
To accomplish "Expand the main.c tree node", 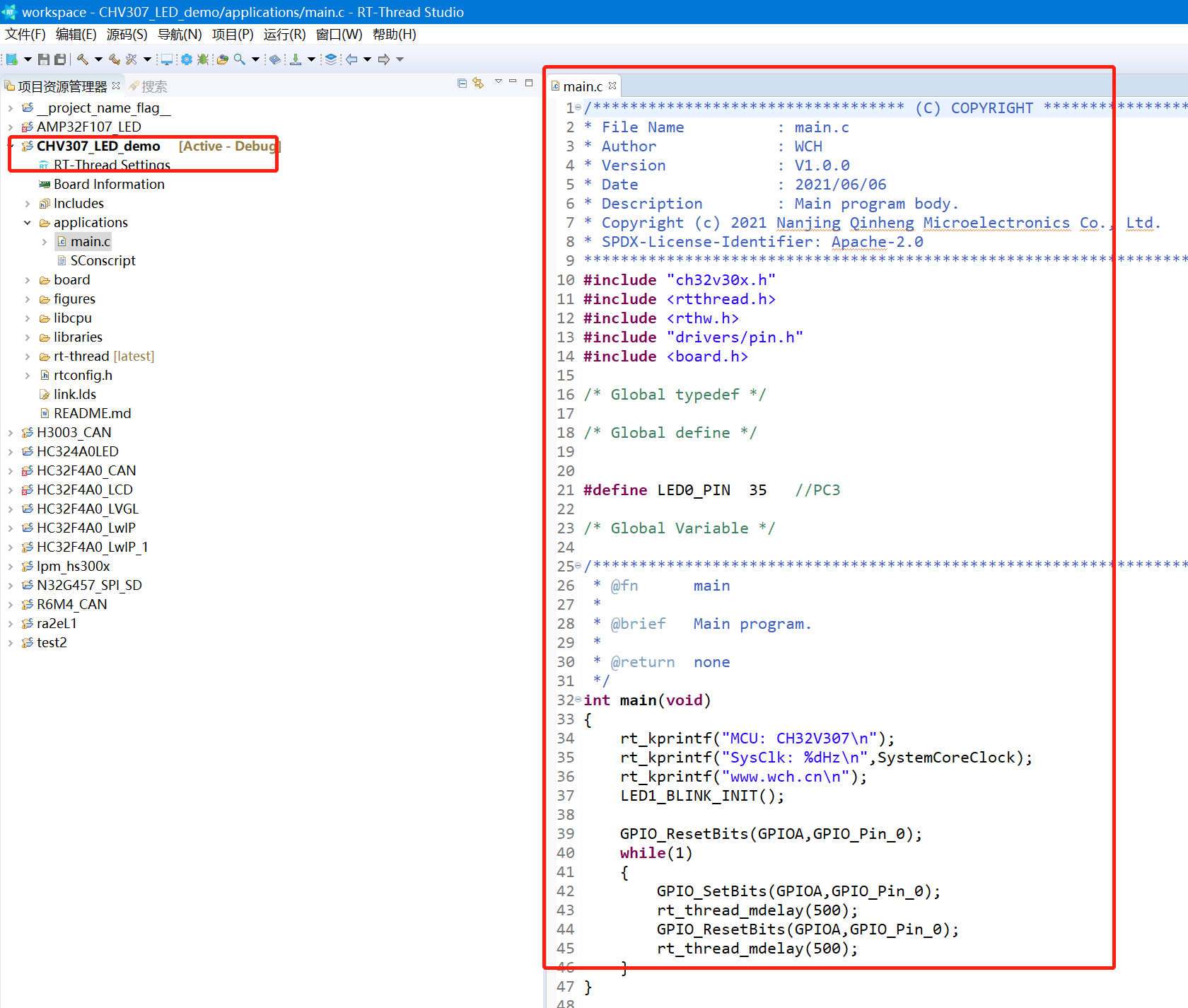I will tap(44, 242).
